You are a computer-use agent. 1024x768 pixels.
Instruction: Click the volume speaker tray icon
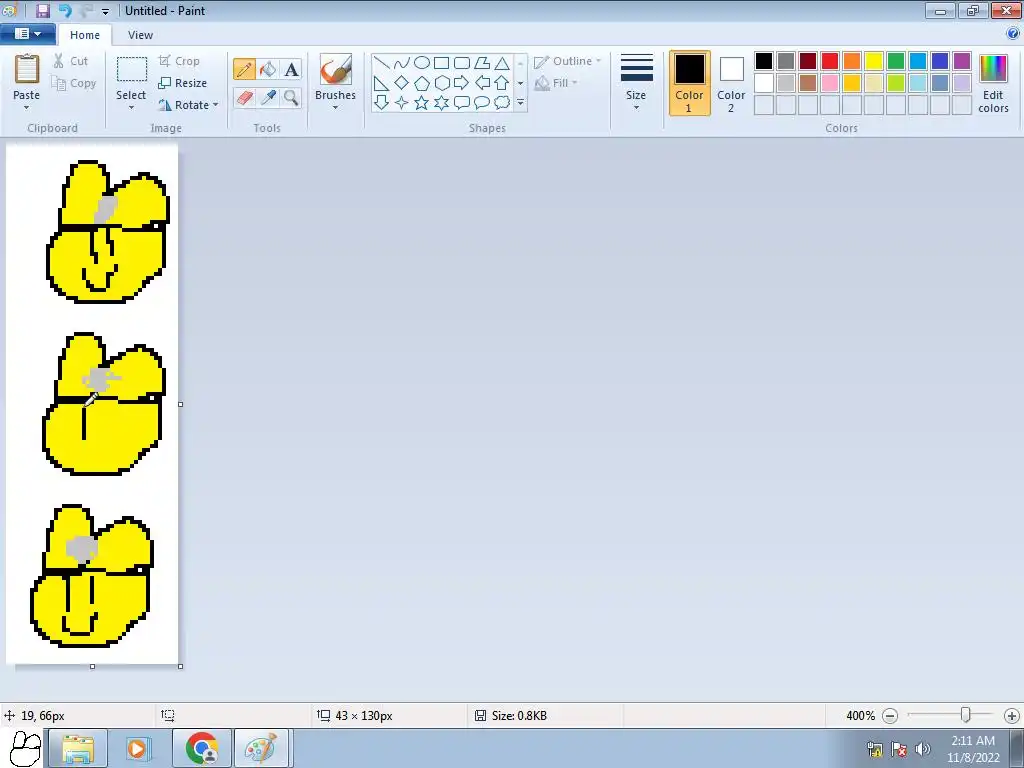(x=923, y=748)
